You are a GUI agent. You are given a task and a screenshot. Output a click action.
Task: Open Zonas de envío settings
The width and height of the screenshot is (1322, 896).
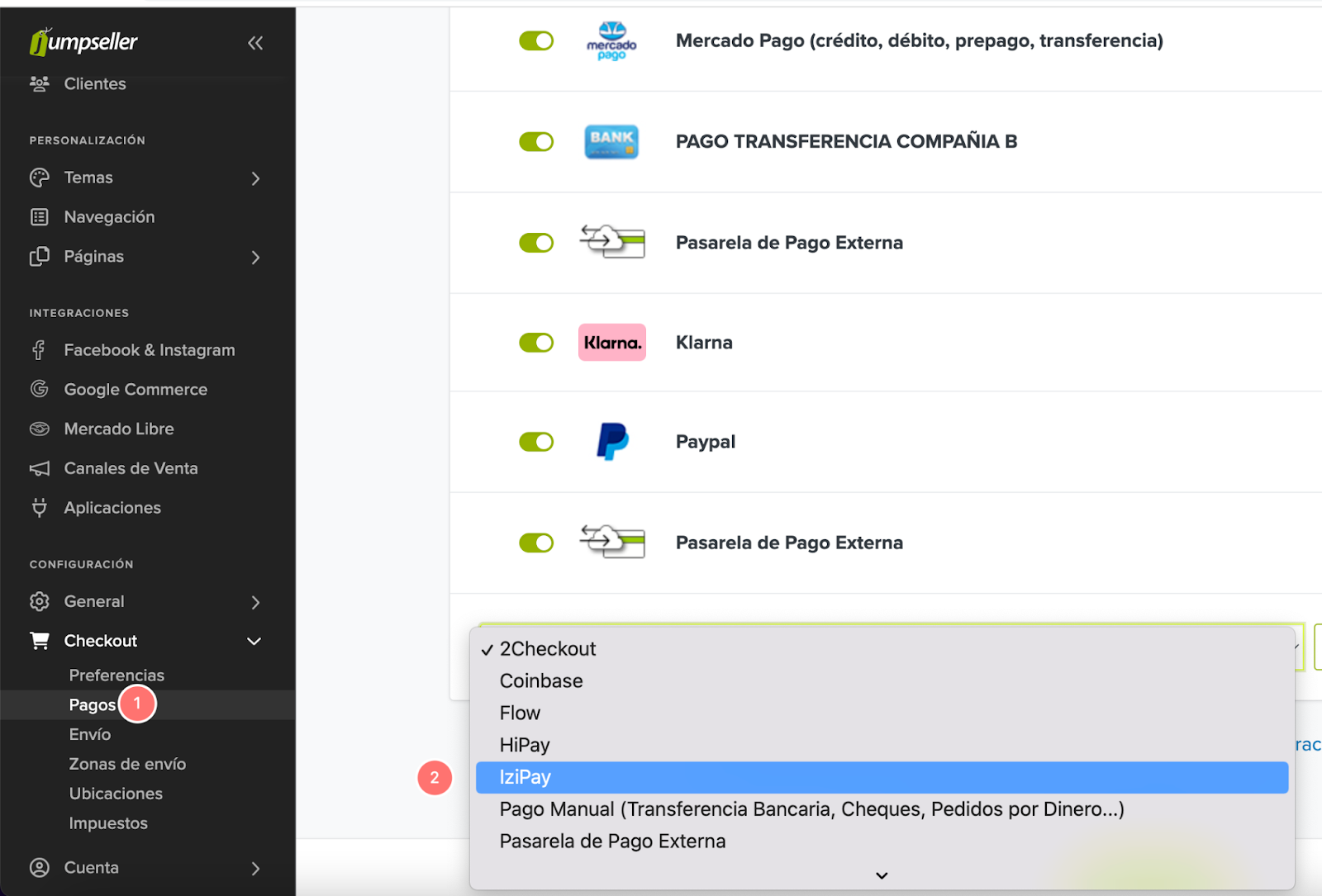coord(127,764)
